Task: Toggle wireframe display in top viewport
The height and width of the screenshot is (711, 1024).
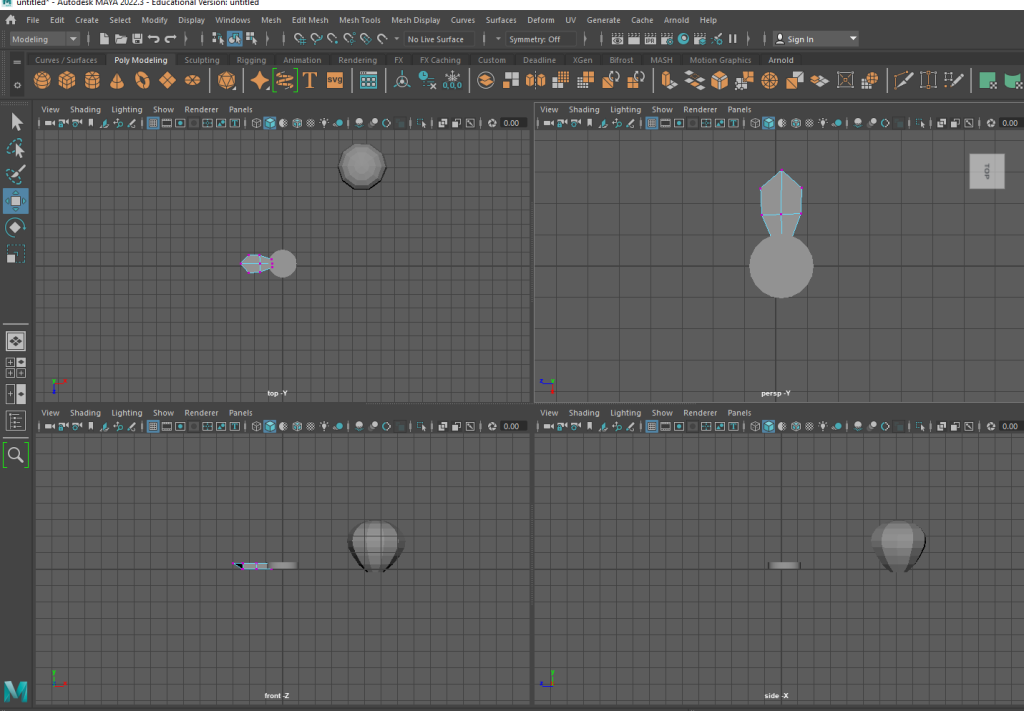Action: 256,123
